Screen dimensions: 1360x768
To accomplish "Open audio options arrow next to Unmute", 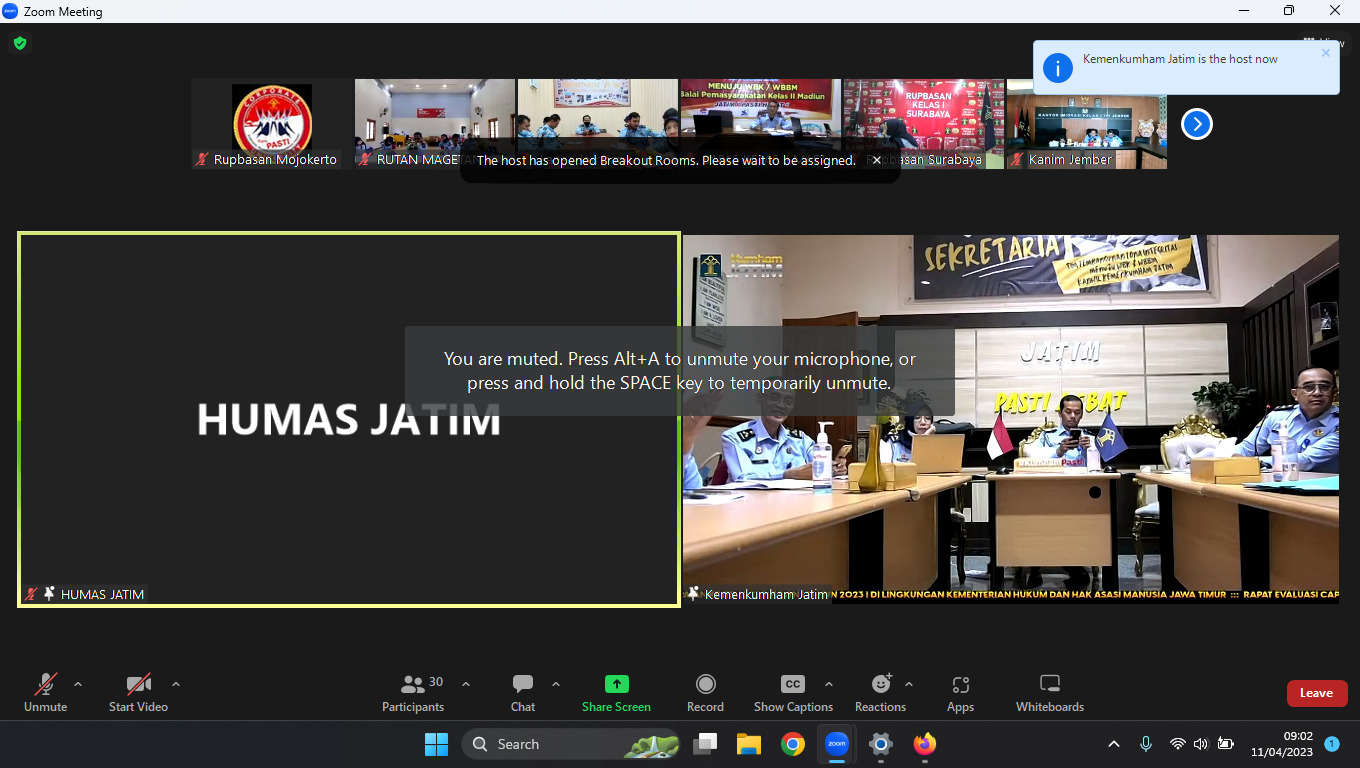I will click(x=78, y=685).
